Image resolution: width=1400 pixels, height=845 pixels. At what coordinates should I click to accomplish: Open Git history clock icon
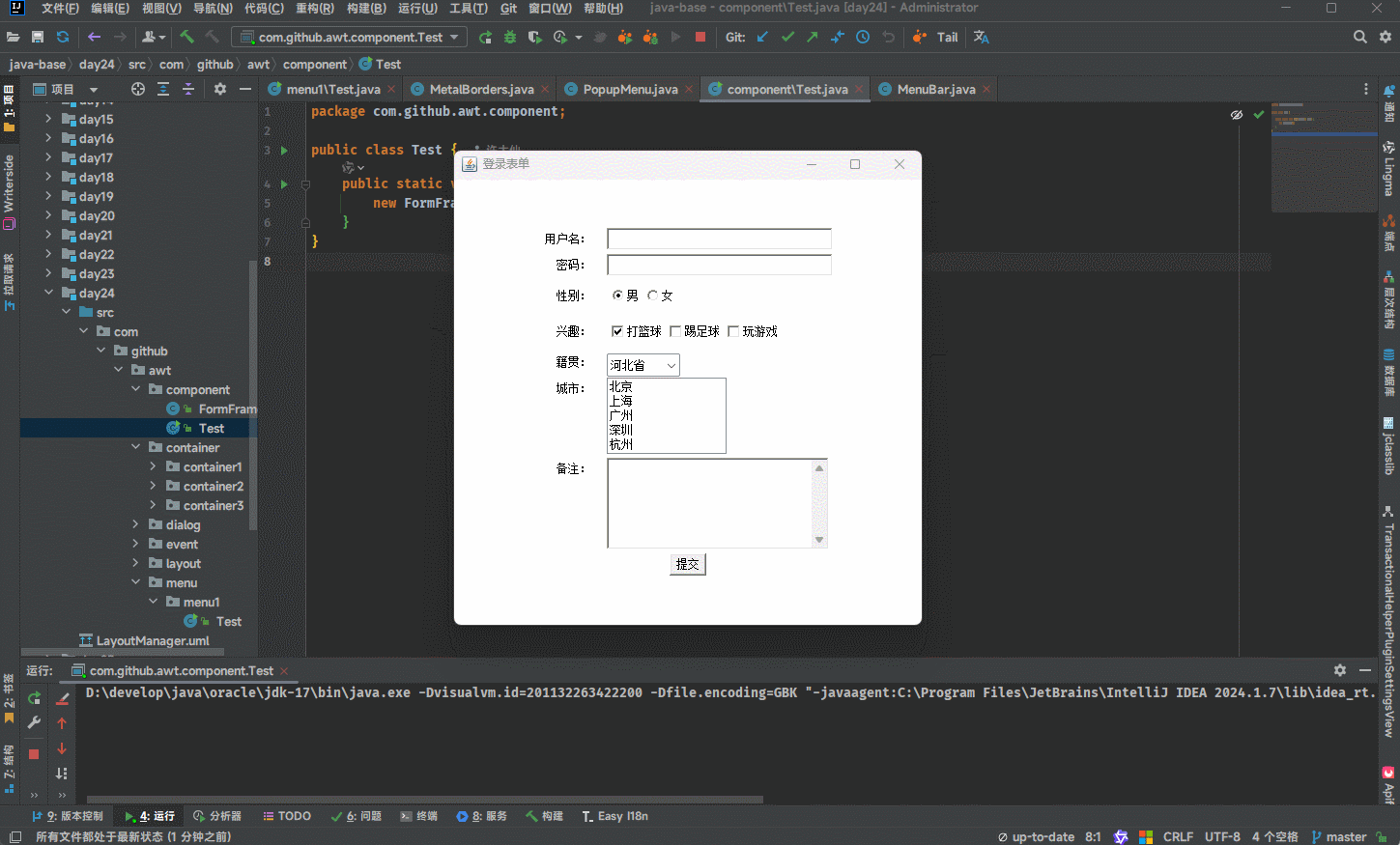[863, 37]
